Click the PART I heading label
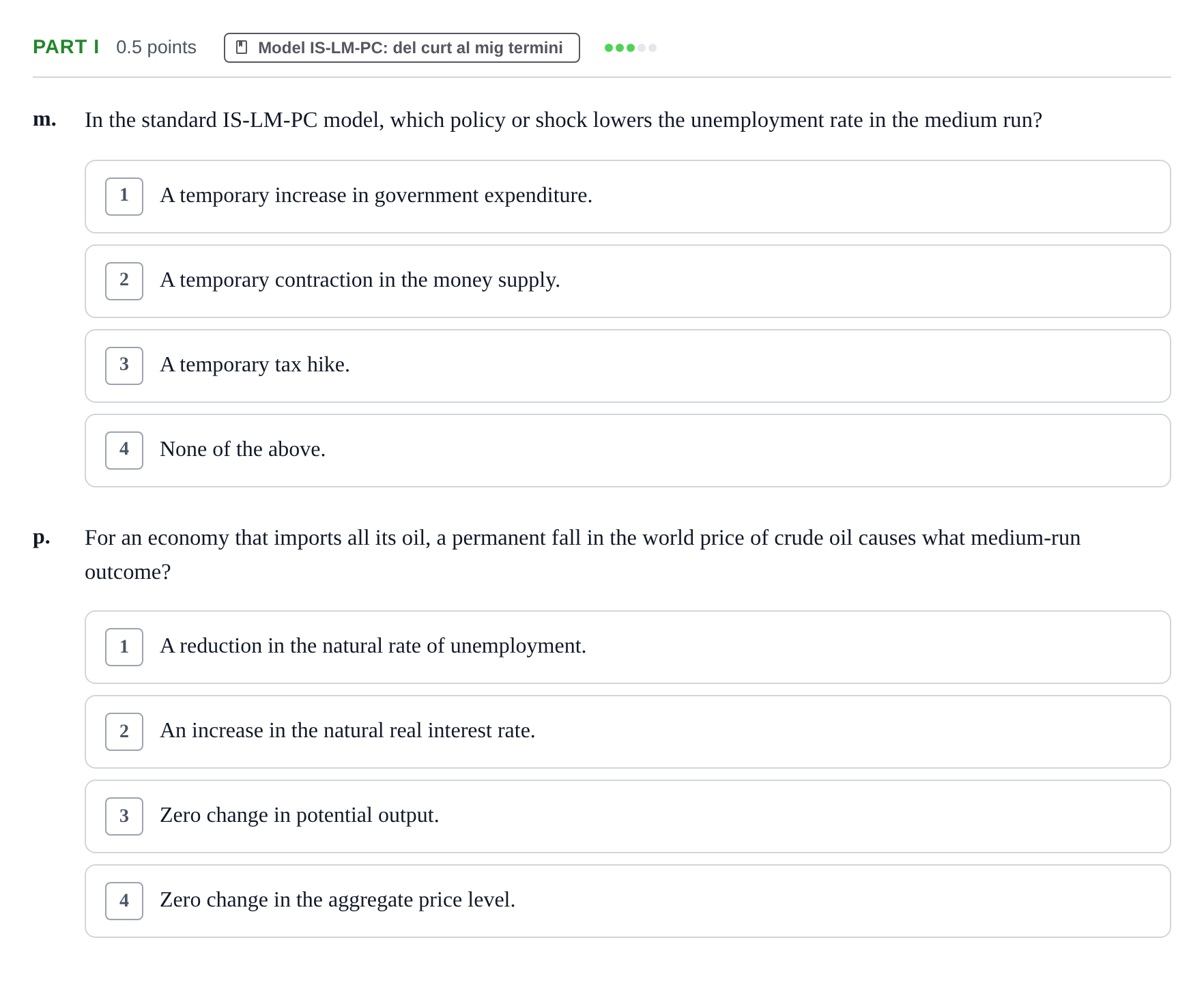The height and width of the screenshot is (983, 1204). pos(66,47)
